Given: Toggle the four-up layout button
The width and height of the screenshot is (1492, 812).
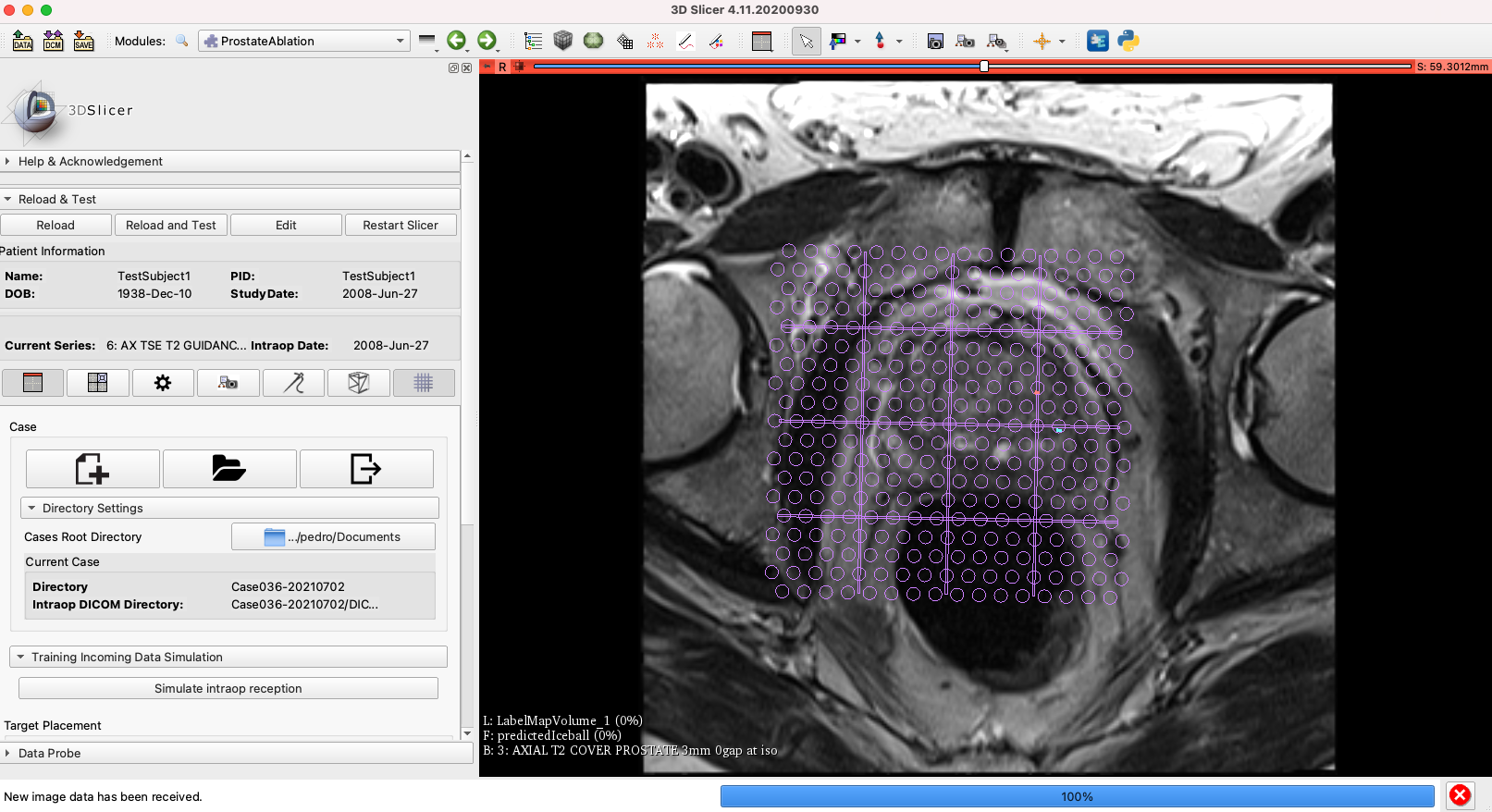Looking at the screenshot, I should tap(97, 383).
